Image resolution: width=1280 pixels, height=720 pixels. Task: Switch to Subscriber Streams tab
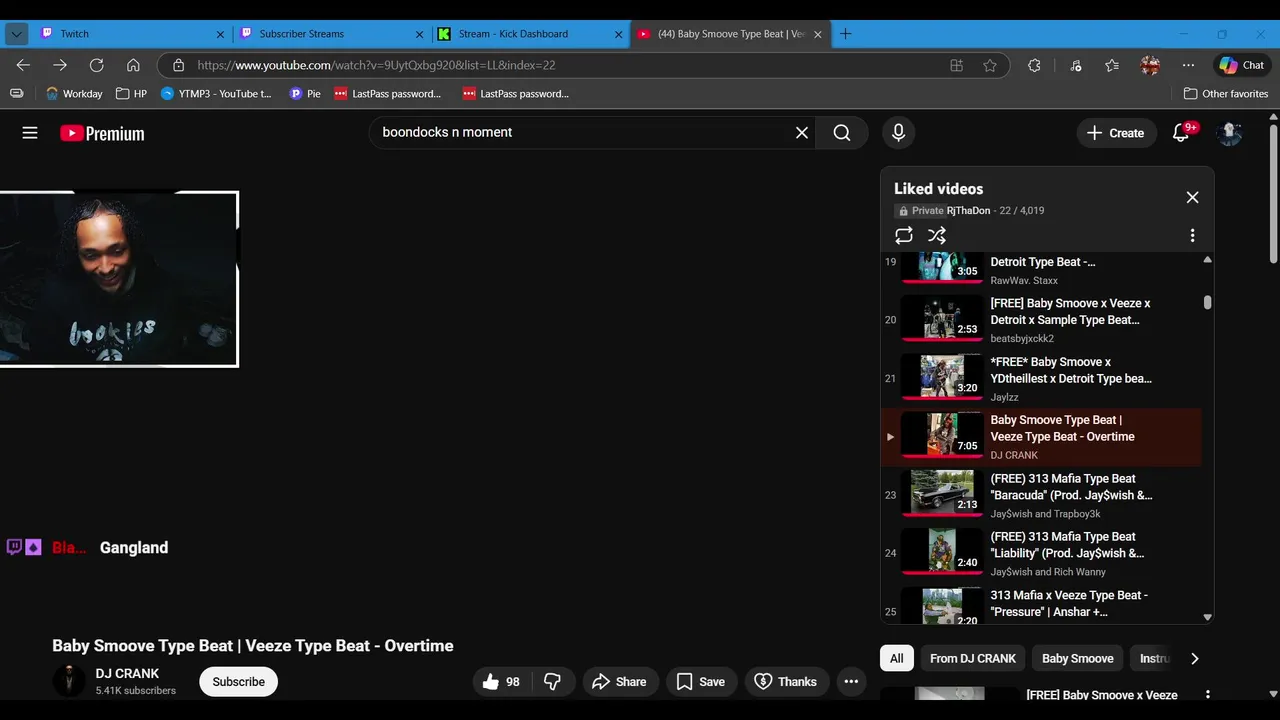[x=331, y=33]
